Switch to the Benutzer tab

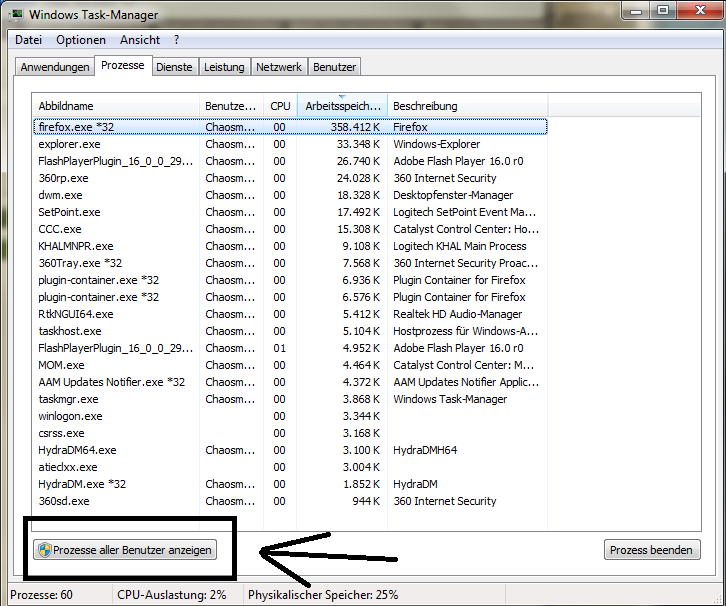[x=334, y=67]
